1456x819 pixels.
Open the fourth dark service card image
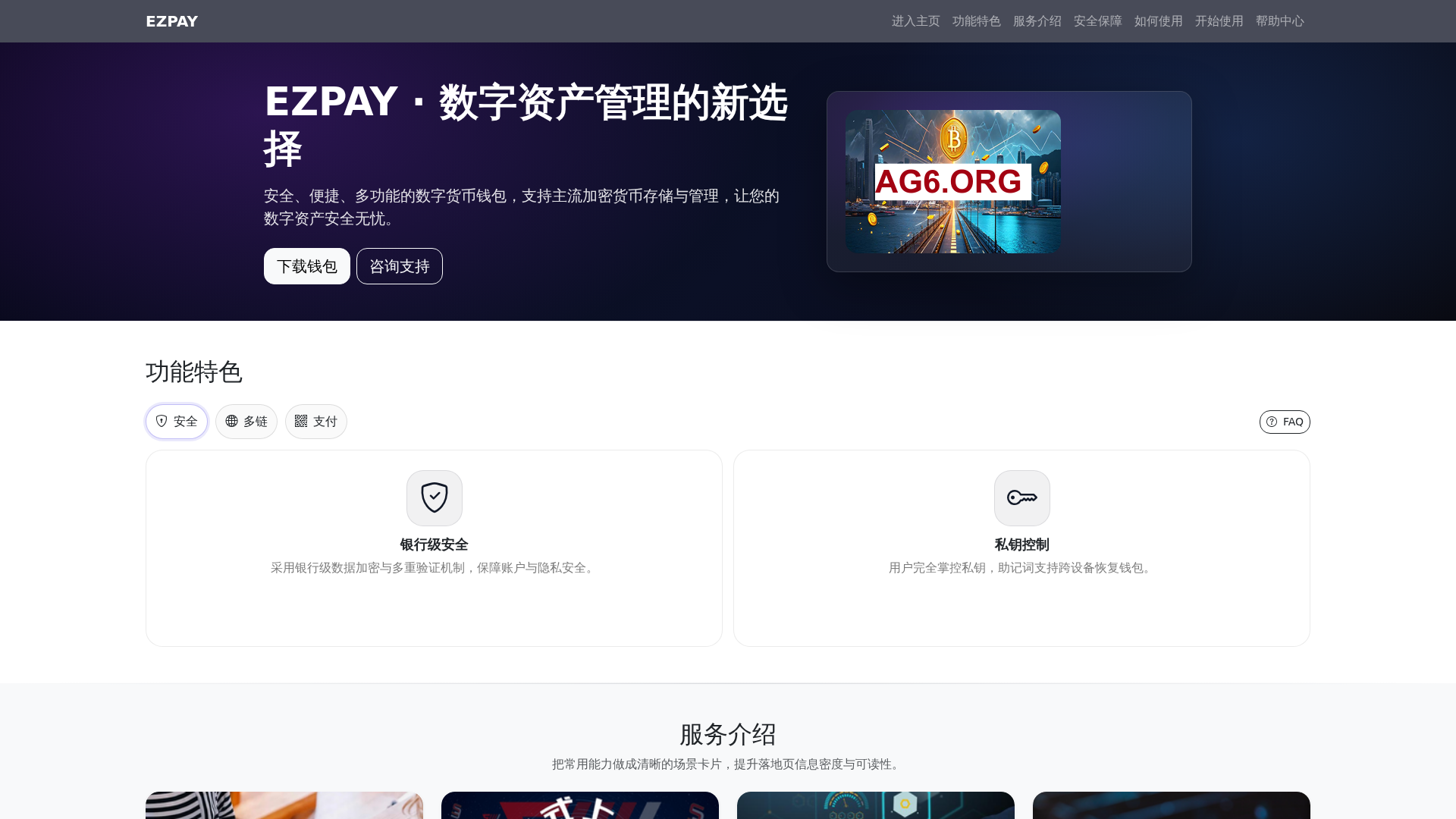(1172, 805)
